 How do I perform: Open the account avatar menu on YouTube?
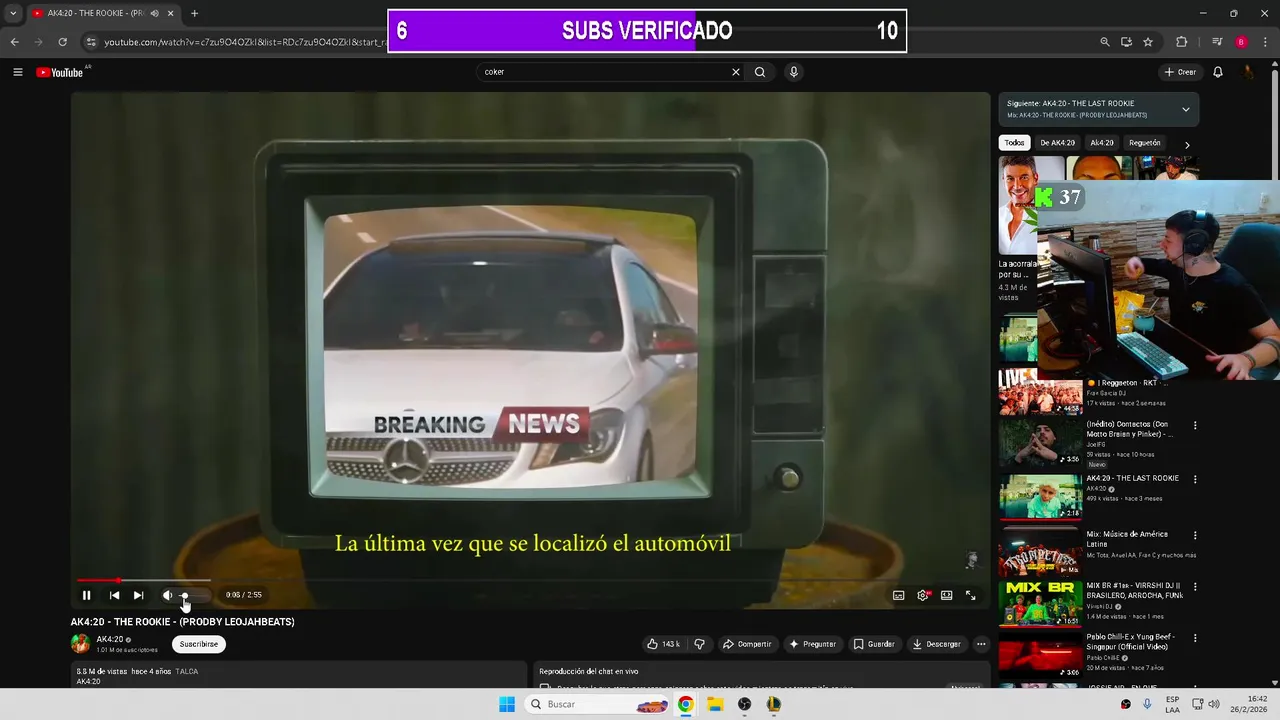tap(1248, 72)
